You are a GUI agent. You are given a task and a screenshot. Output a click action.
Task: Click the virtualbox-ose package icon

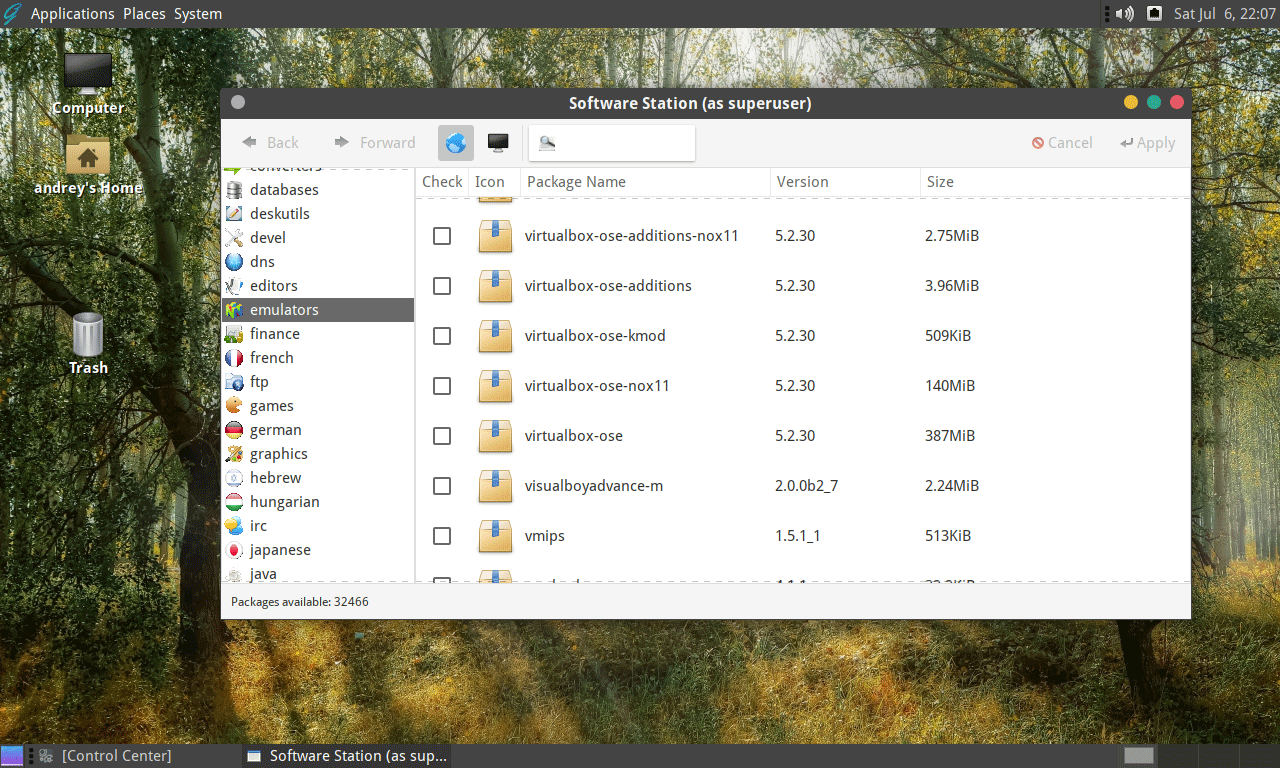click(495, 436)
